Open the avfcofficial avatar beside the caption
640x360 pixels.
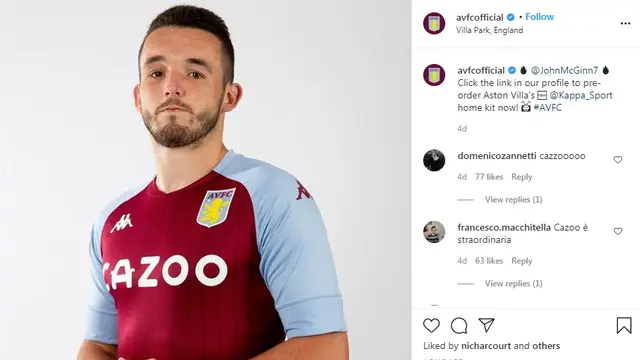(x=434, y=75)
